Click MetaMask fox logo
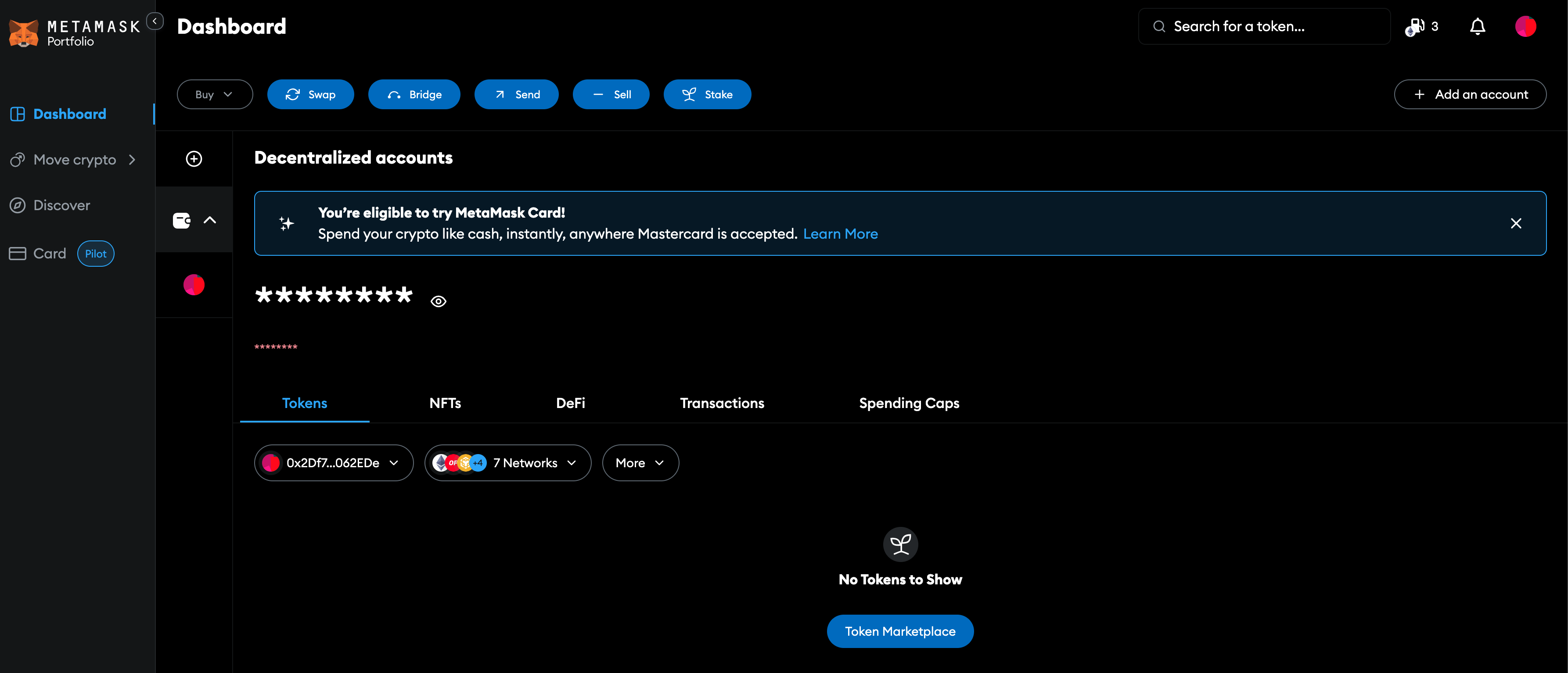The width and height of the screenshot is (1568, 673). 24,33
